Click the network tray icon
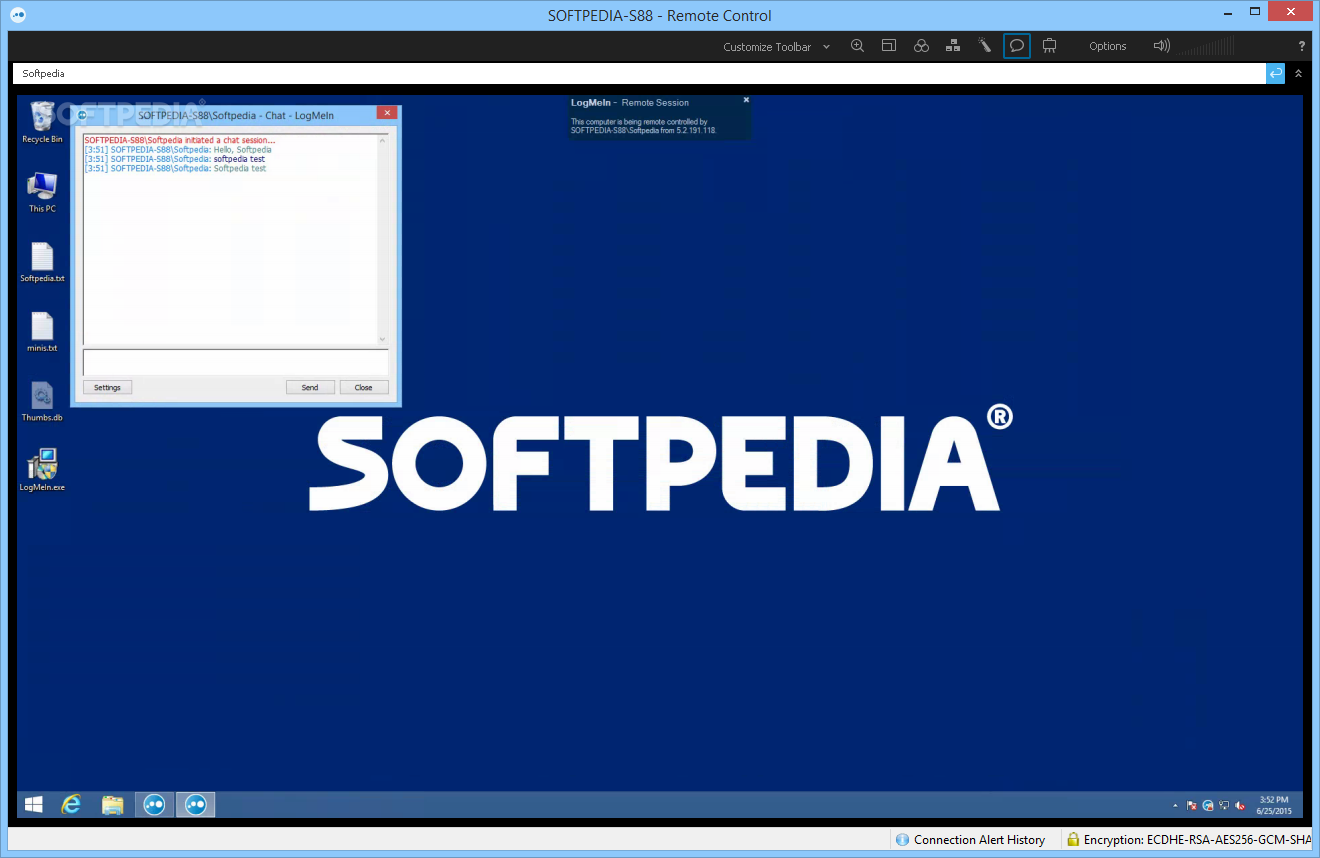Viewport: 1320px width, 858px height. coord(1224,805)
